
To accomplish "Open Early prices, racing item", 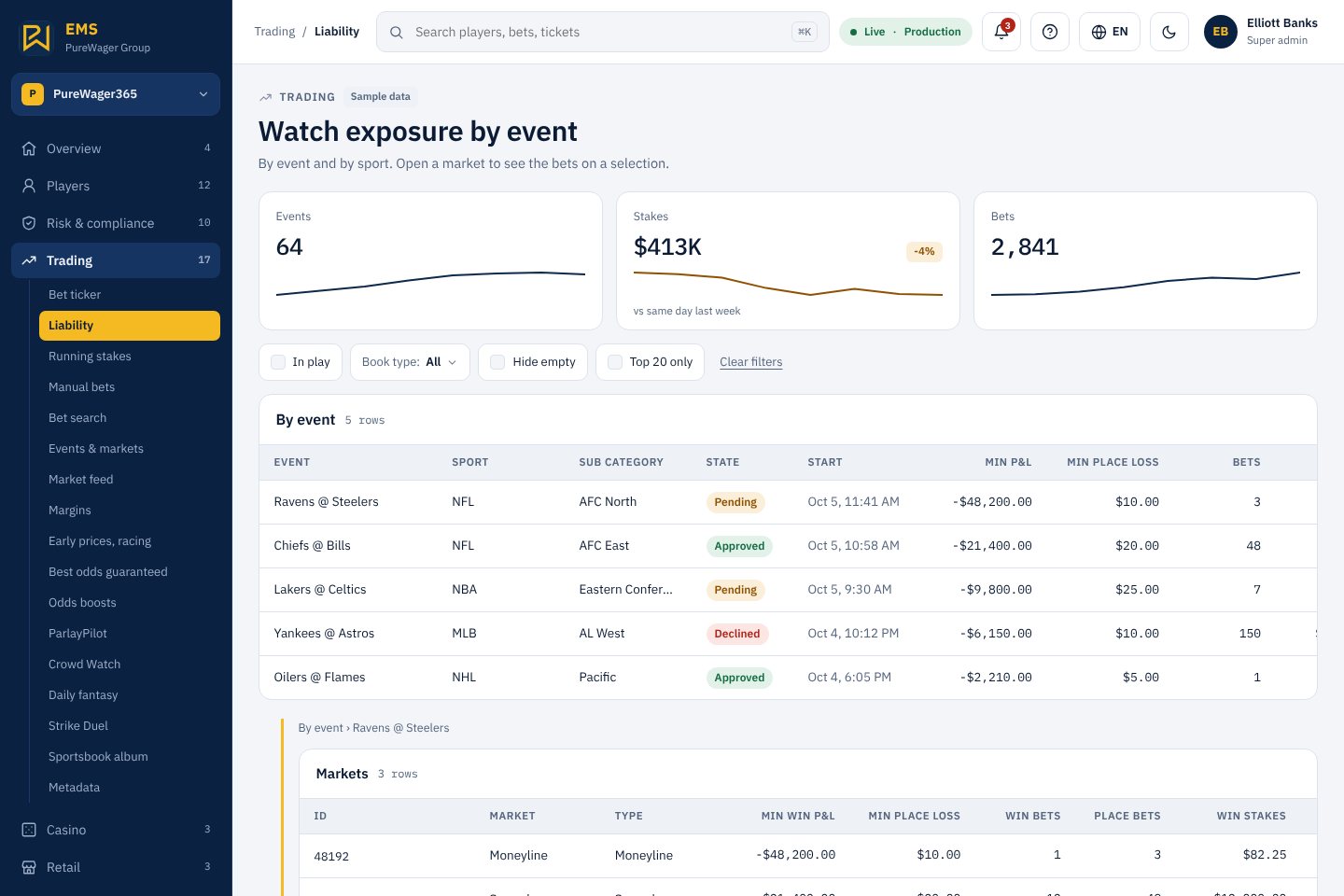I will coord(130,541).
